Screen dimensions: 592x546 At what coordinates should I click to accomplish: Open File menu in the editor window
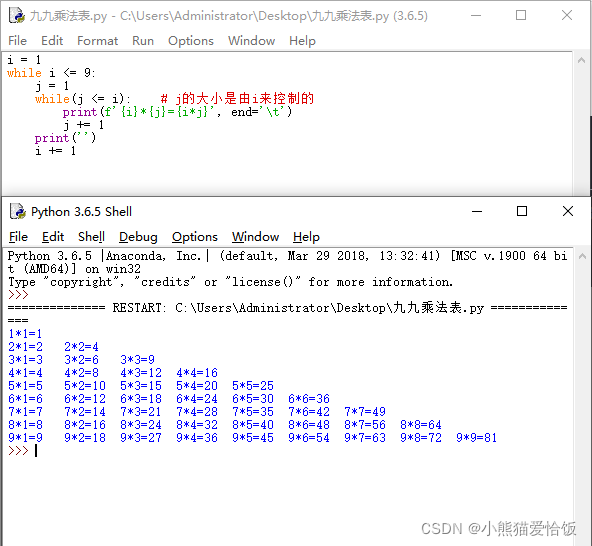(17, 40)
